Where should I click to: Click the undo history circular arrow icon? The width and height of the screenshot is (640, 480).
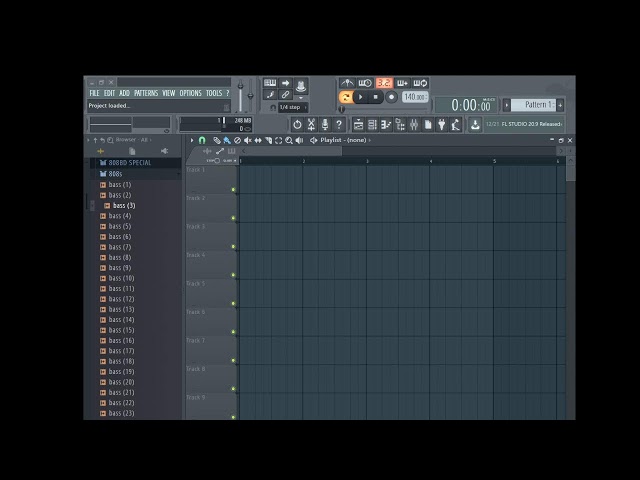(297, 124)
